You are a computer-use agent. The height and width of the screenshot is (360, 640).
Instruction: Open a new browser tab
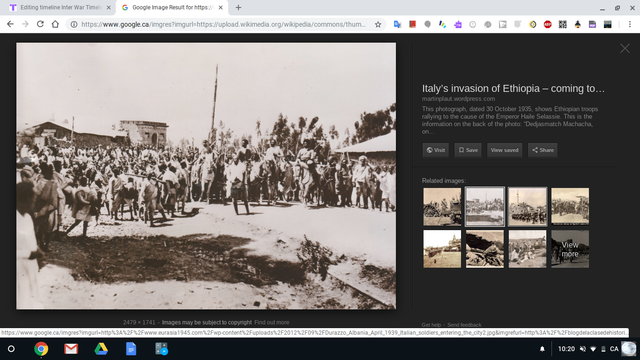point(238,7)
